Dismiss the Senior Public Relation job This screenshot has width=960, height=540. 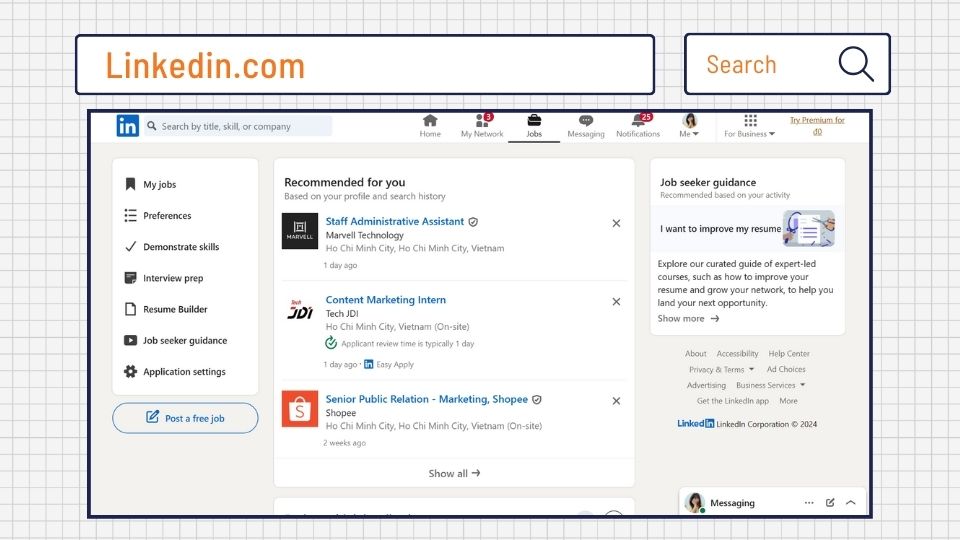pyautogui.click(x=616, y=401)
